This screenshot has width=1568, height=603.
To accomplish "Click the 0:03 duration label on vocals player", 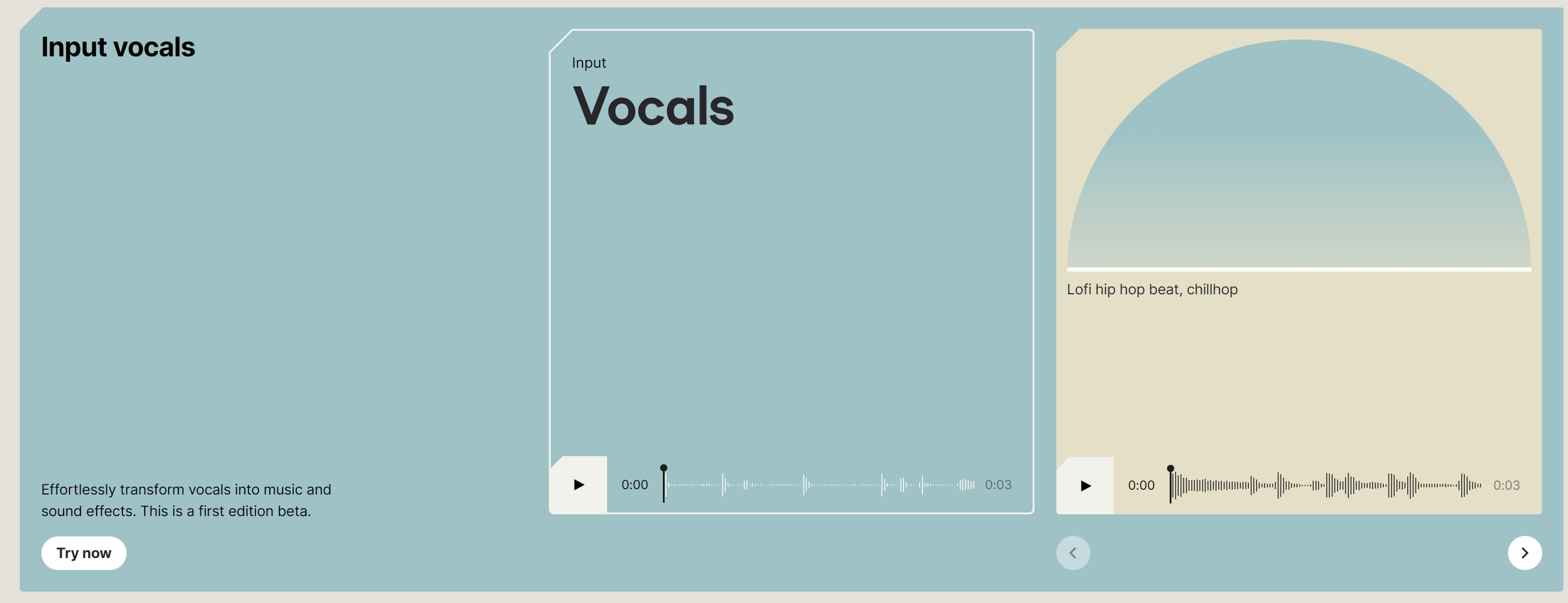I will (x=997, y=485).
